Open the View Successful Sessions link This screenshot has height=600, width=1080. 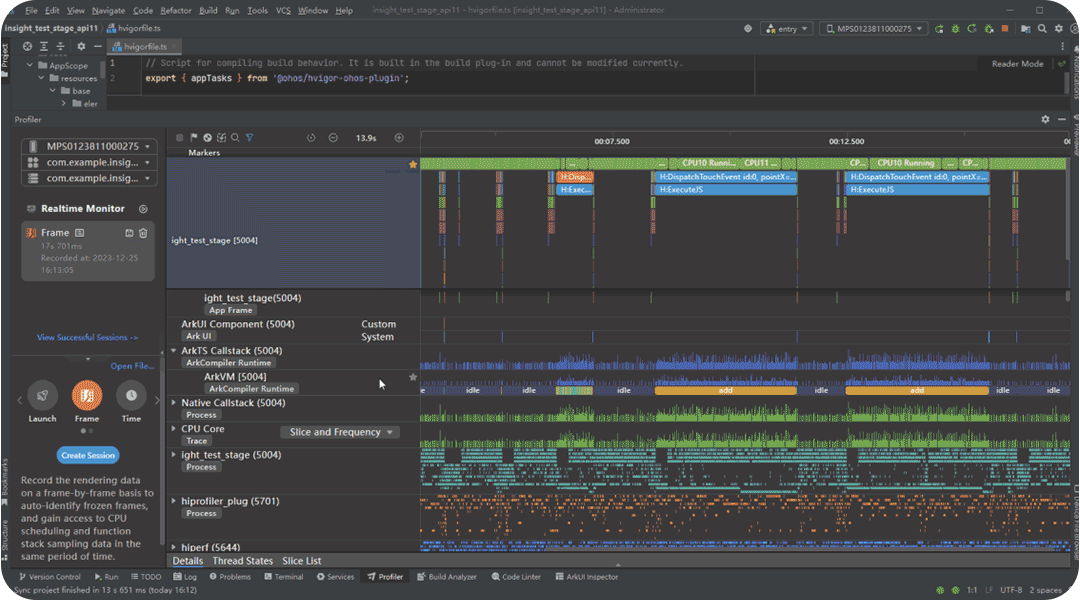[87, 338]
